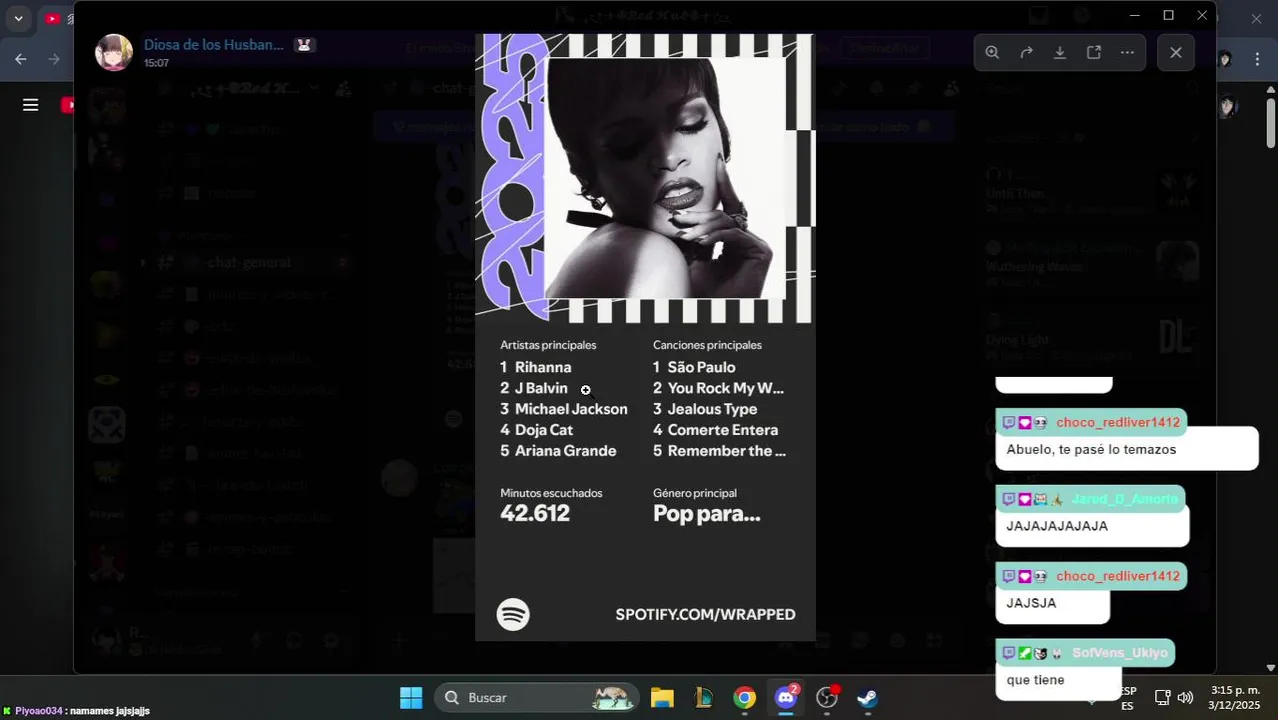This screenshot has height=720, width=1278.
Task: Open File Explorer from the taskbar
Action: (662, 697)
